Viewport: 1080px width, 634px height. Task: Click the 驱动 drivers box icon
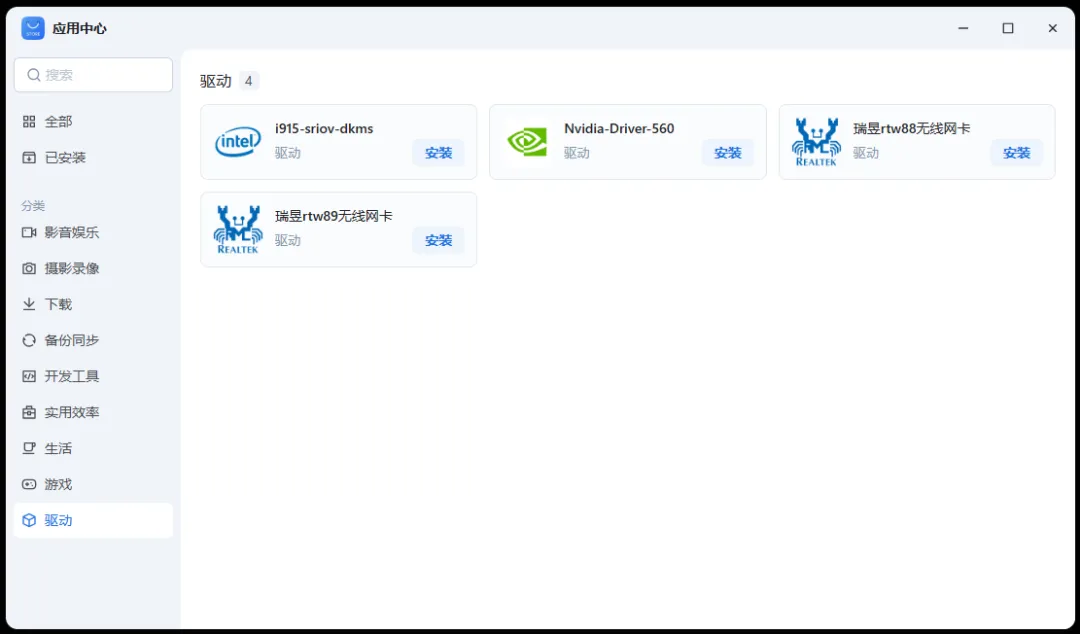[x=29, y=520]
